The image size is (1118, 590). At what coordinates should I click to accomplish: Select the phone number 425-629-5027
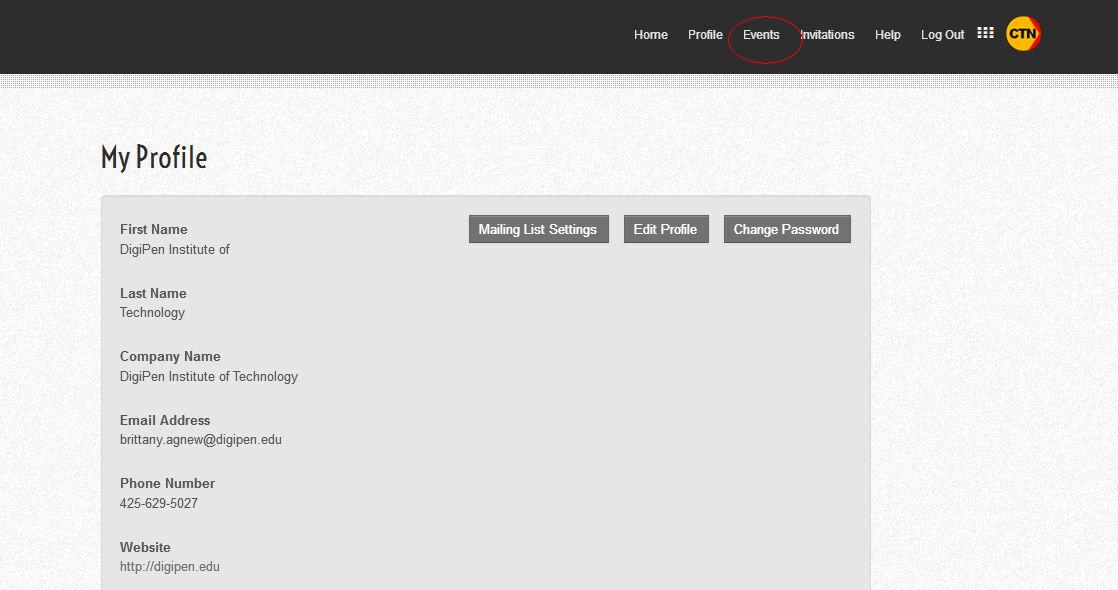(159, 504)
